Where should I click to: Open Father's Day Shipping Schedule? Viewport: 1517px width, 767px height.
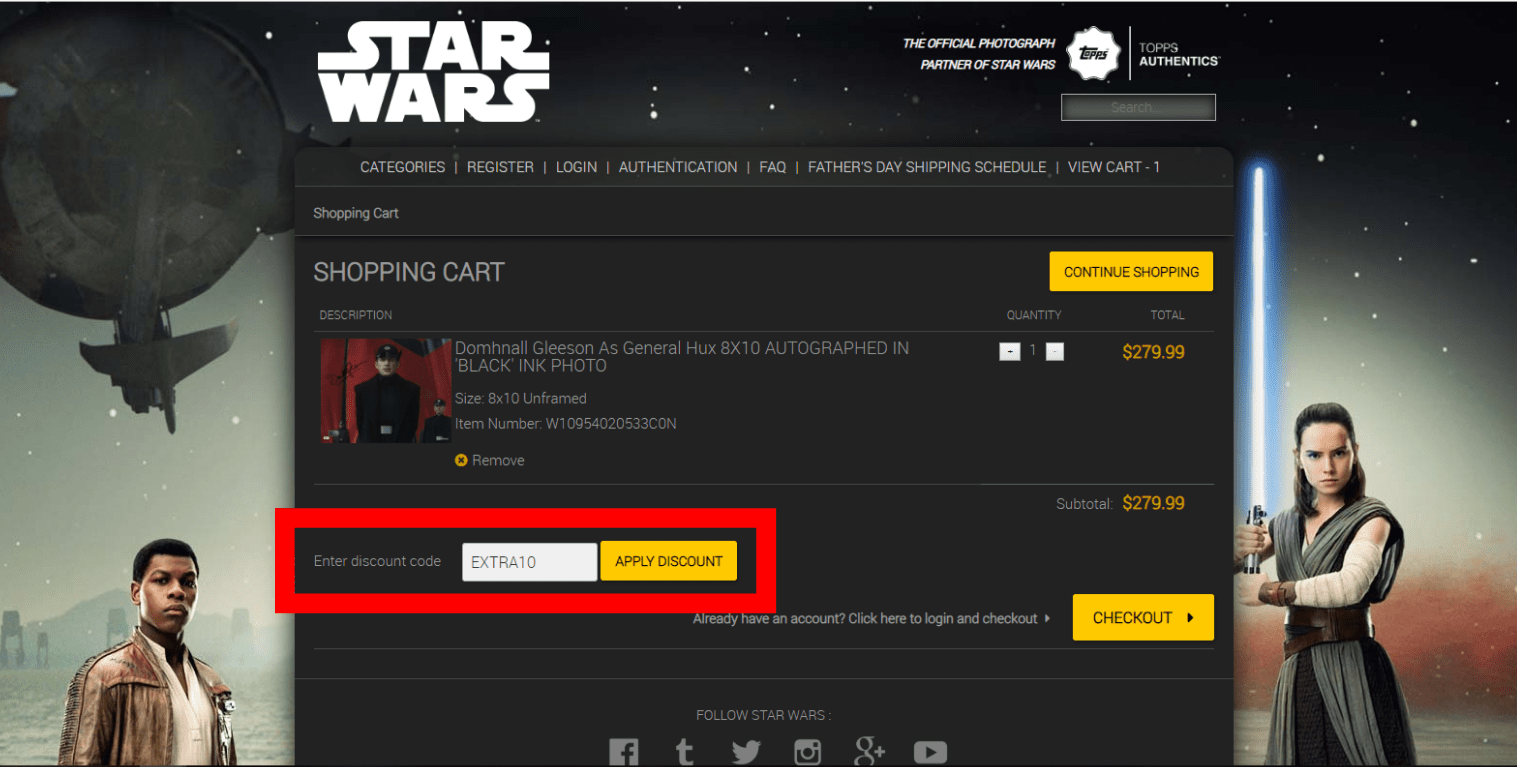[x=927, y=167]
